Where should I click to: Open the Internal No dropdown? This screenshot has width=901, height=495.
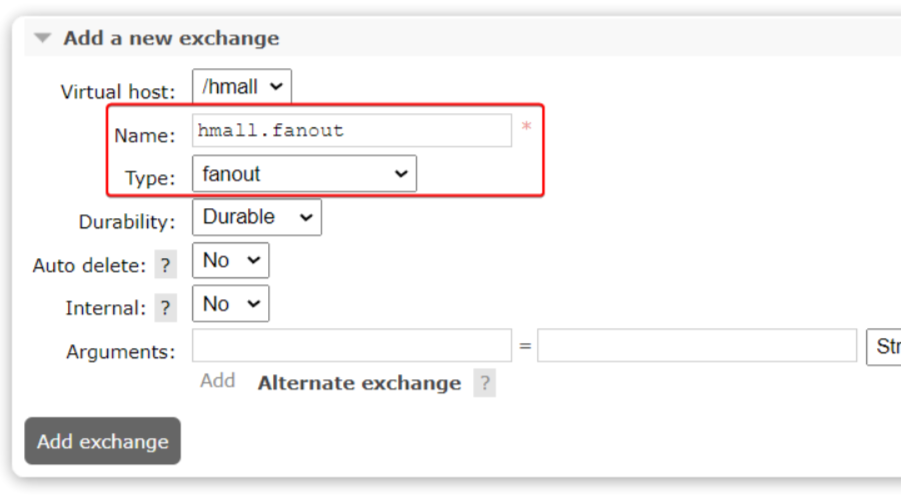point(230,304)
